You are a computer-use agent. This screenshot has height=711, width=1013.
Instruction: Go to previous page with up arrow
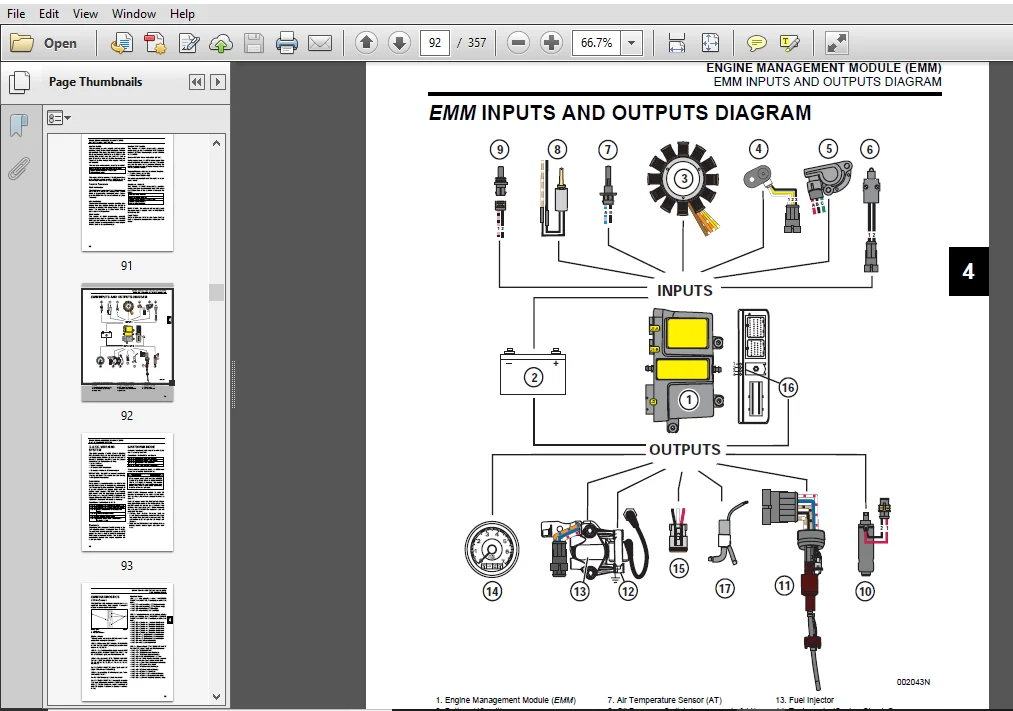366,43
